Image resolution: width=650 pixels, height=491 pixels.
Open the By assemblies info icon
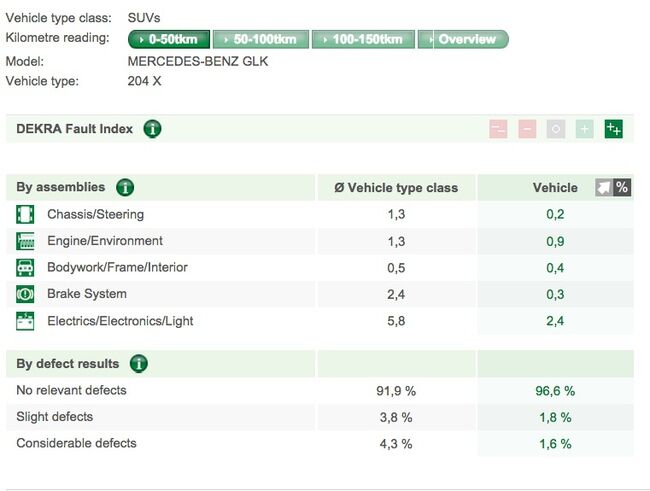(125, 187)
